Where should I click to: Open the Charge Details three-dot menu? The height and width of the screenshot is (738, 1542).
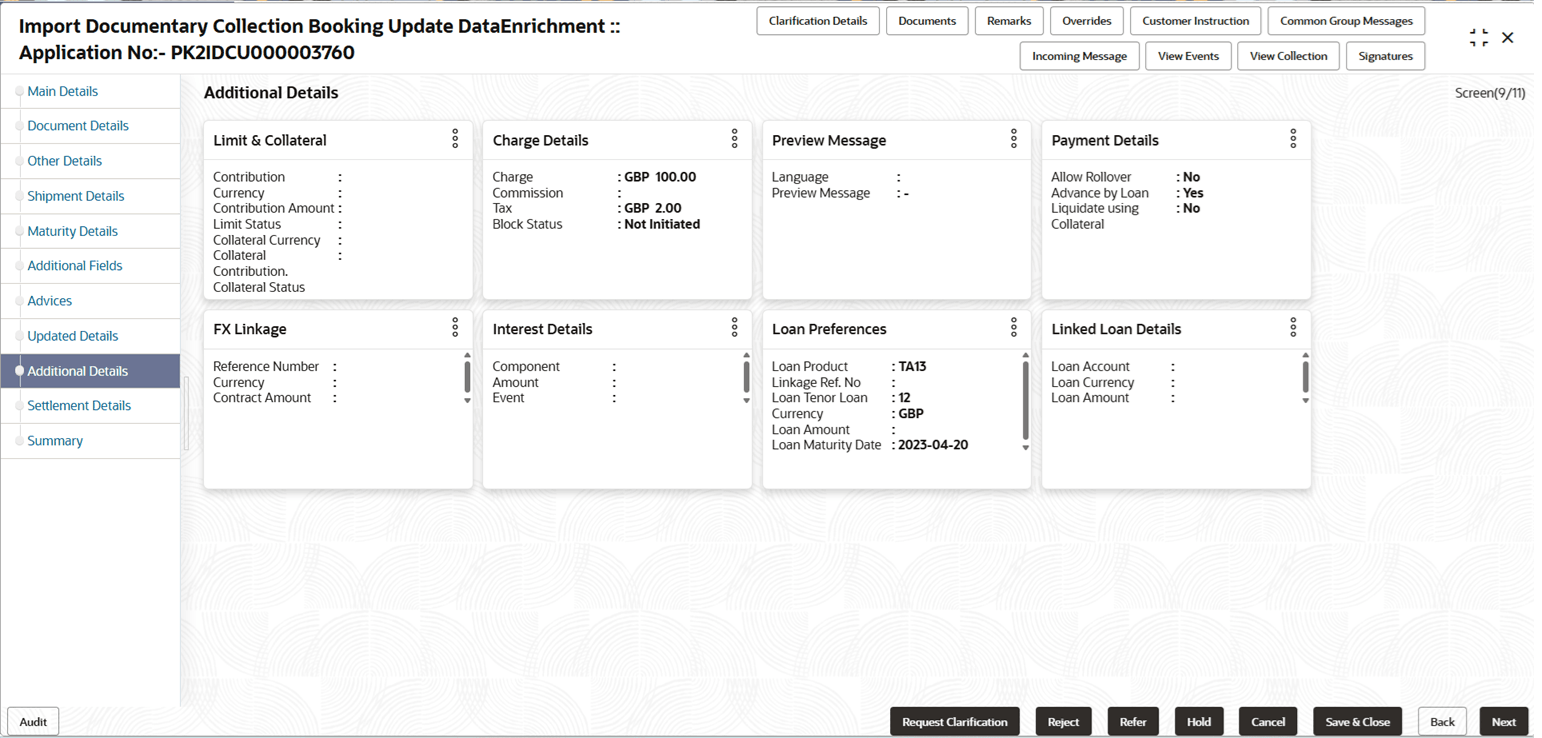pos(734,139)
